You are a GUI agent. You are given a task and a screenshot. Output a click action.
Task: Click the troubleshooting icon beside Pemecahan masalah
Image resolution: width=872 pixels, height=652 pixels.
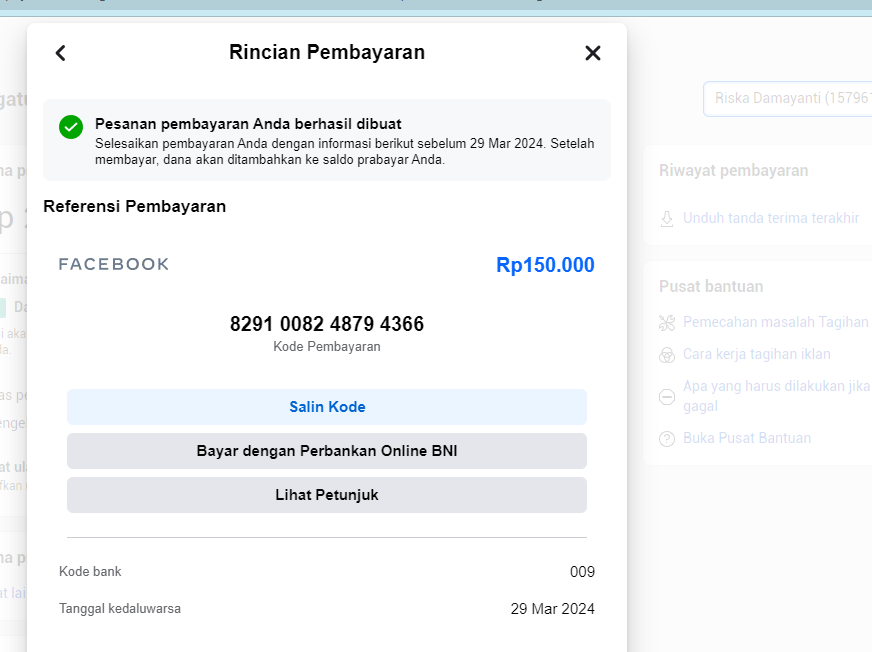point(667,323)
